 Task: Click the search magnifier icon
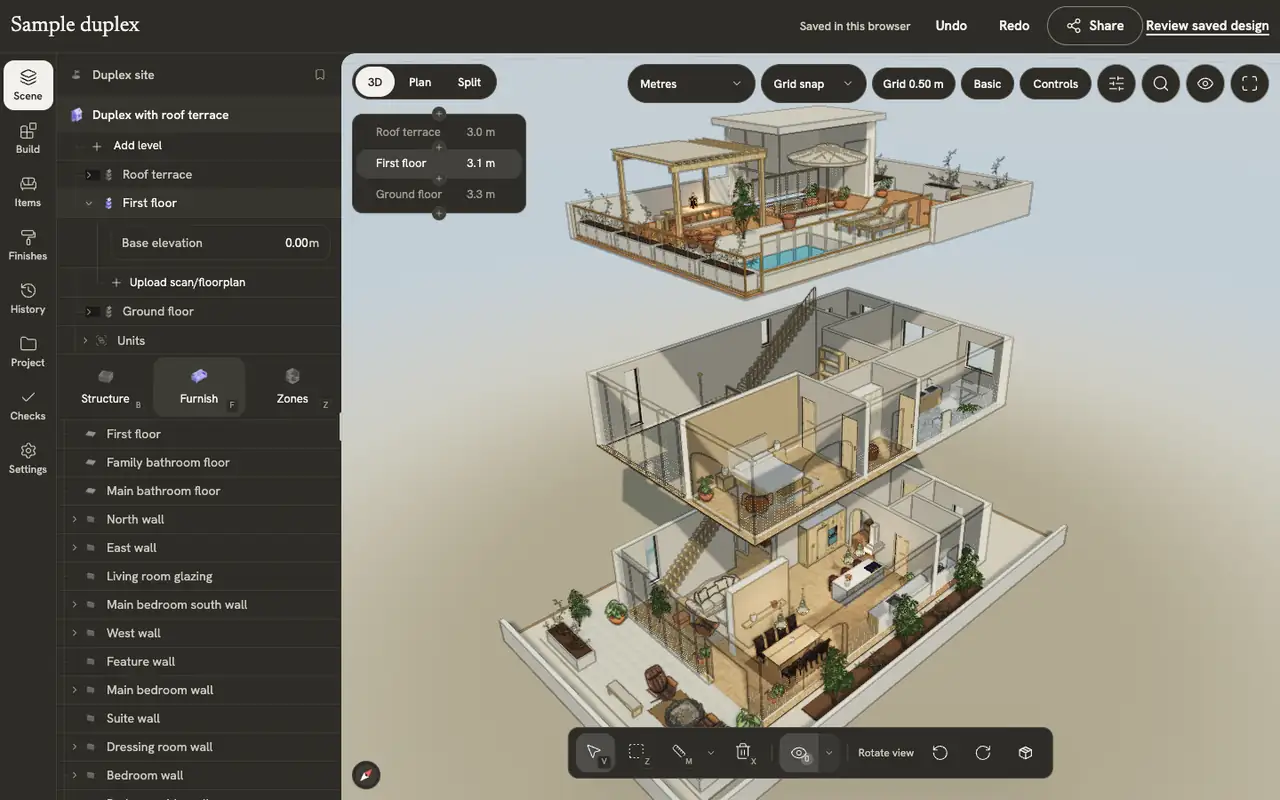coord(1161,84)
